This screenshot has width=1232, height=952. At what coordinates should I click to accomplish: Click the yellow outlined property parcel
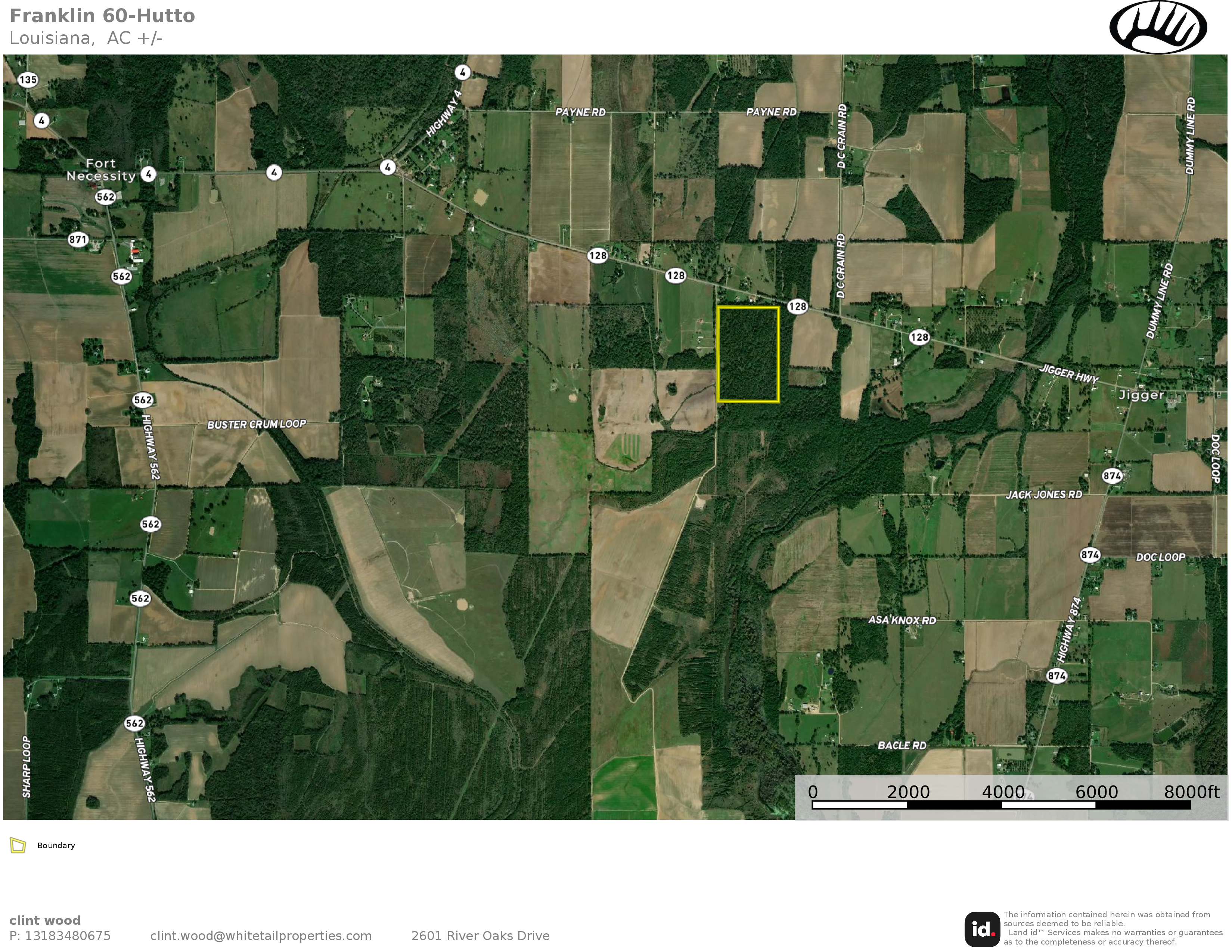tap(748, 354)
